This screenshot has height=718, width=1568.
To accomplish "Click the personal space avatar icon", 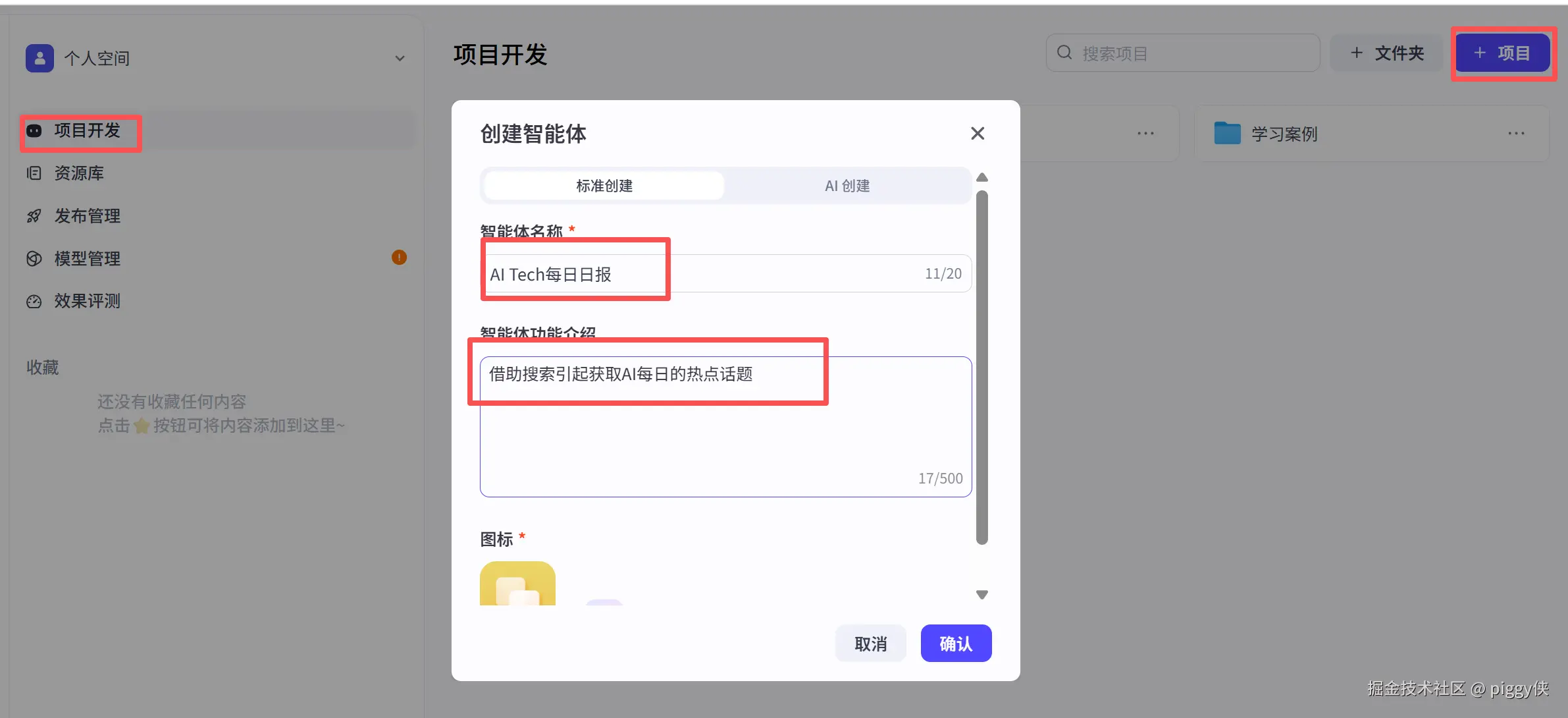I will [39, 58].
